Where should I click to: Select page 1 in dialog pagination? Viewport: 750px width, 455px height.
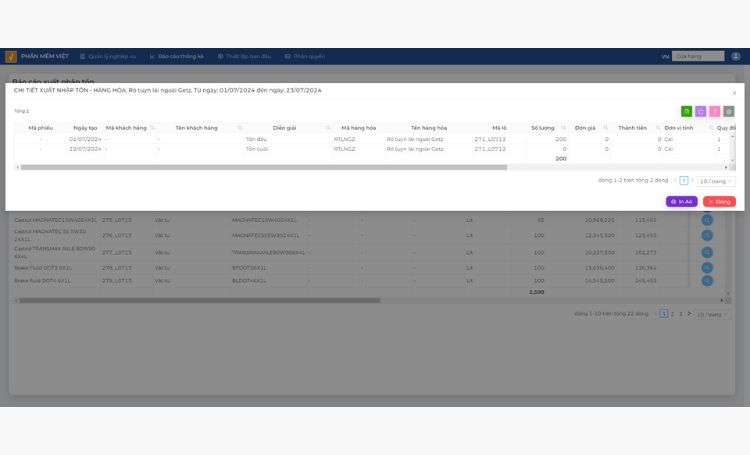coord(684,180)
